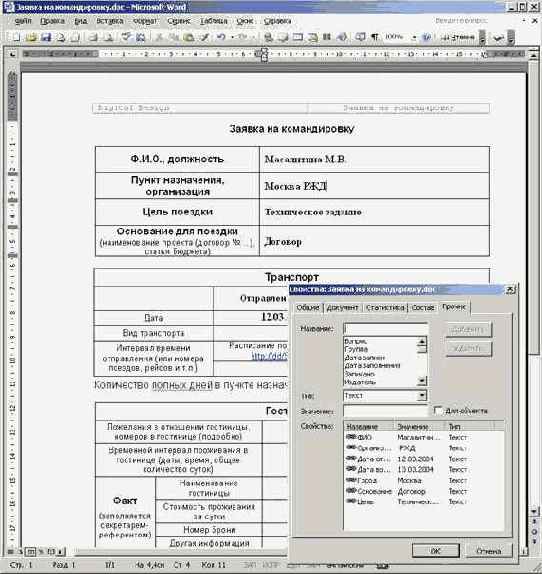Open the 'Вставка' menu
The image size is (542, 574).
point(109,21)
